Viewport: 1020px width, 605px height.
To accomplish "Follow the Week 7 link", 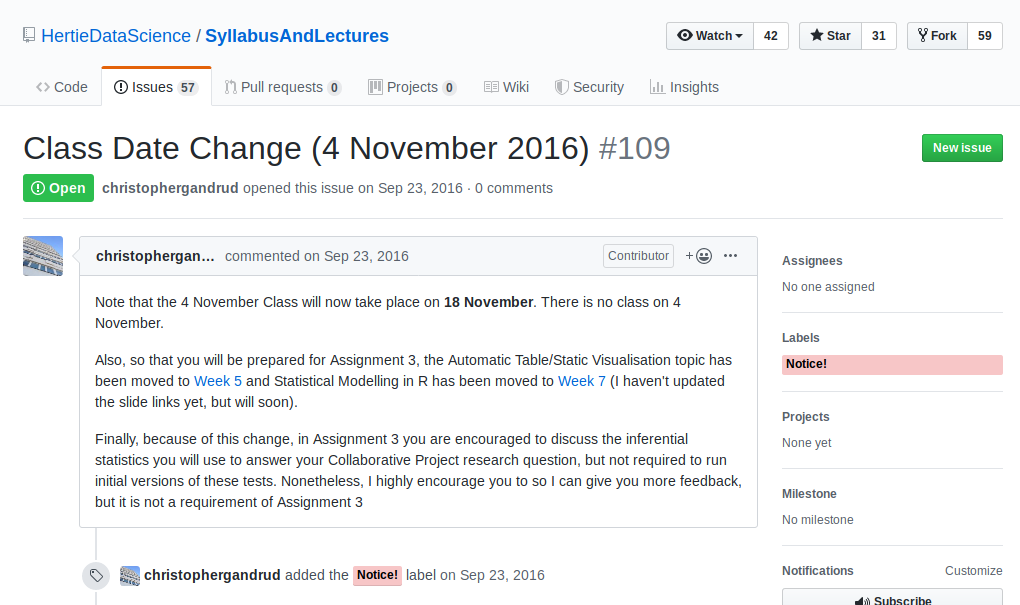I will click(x=582, y=381).
